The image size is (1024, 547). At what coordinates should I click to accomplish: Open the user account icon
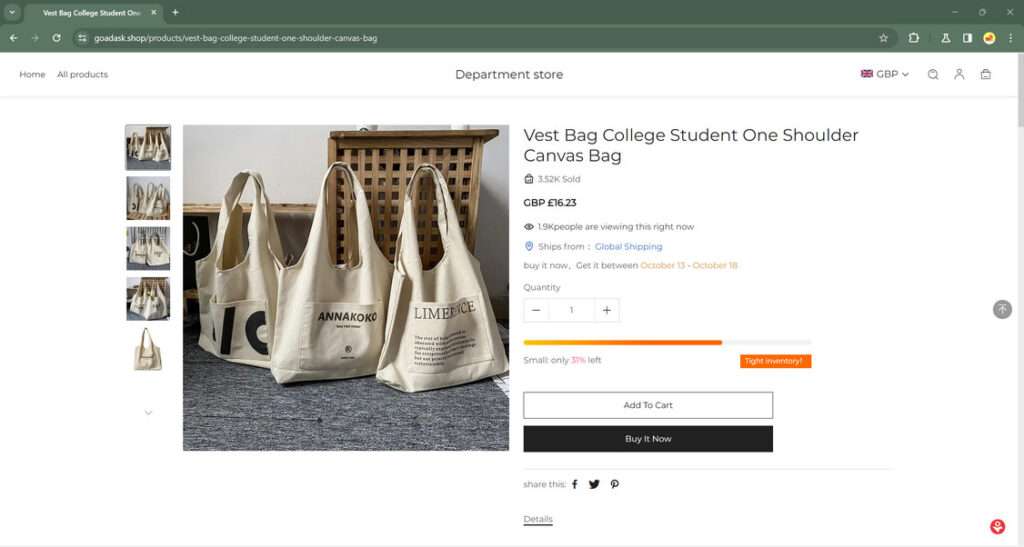click(x=959, y=74)
